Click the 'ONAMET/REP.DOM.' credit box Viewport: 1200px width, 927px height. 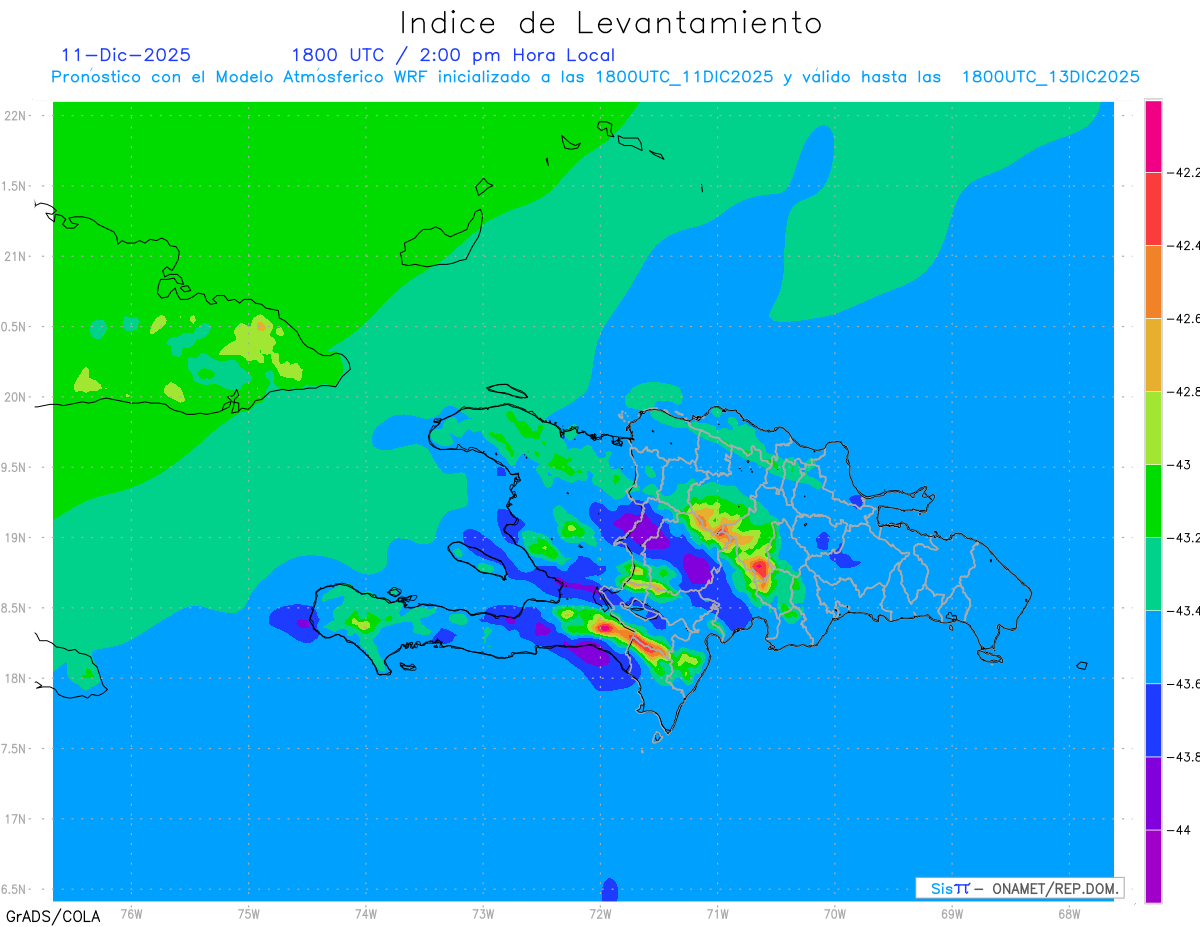coord(1019,888)
